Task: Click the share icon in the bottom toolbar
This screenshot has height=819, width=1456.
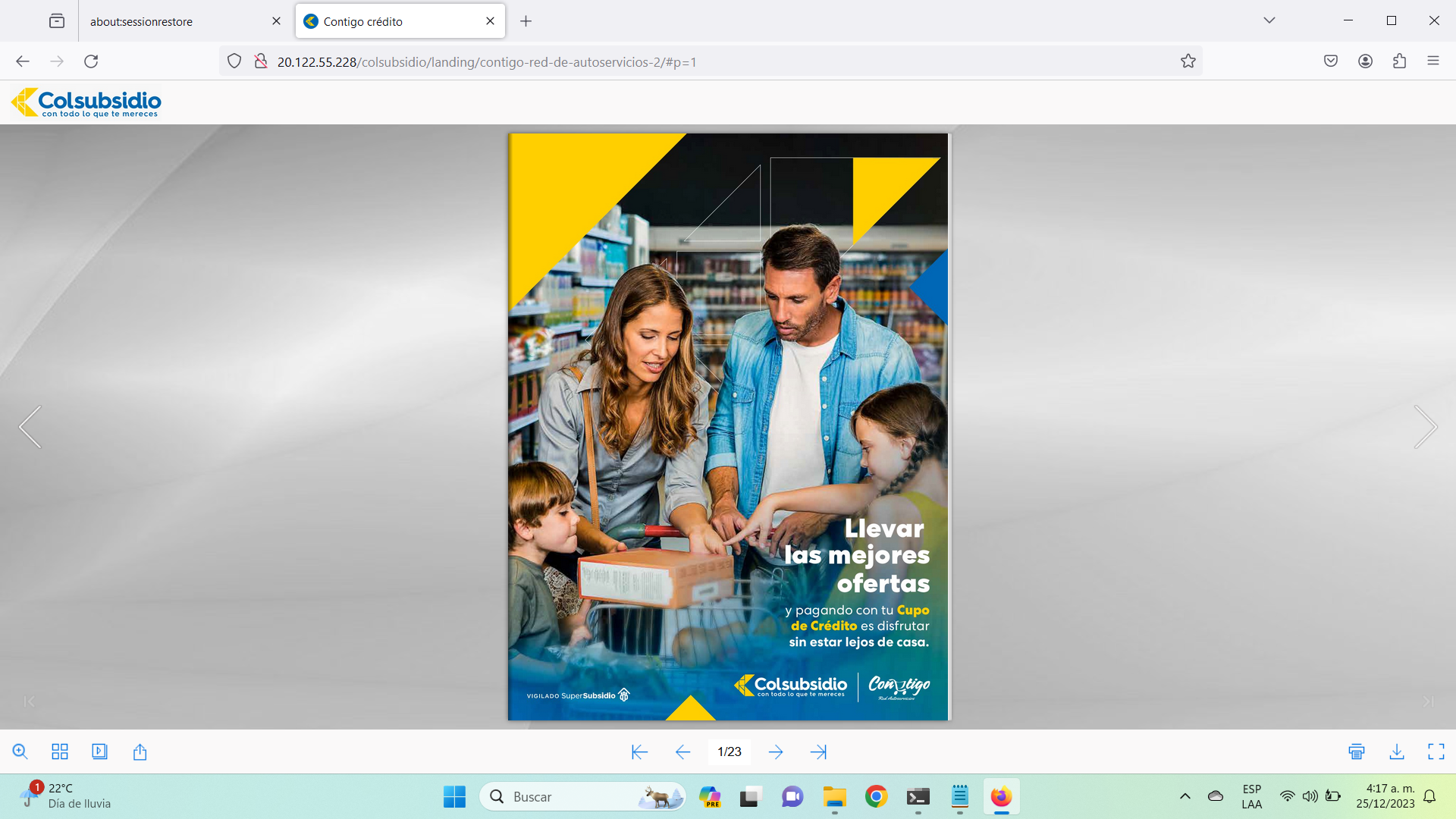Action: 140,752
